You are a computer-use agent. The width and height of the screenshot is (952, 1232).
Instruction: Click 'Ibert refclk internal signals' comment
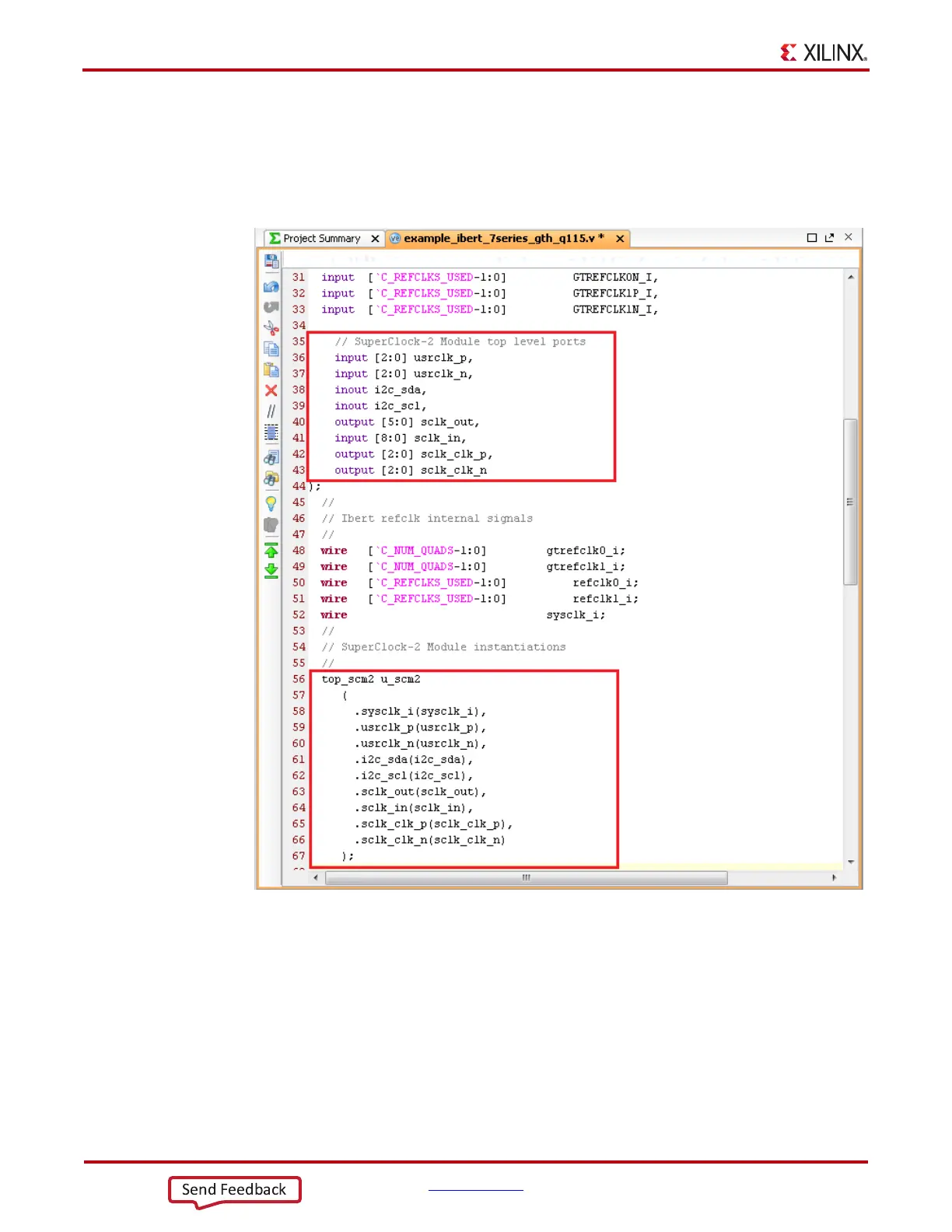point(427,519)
